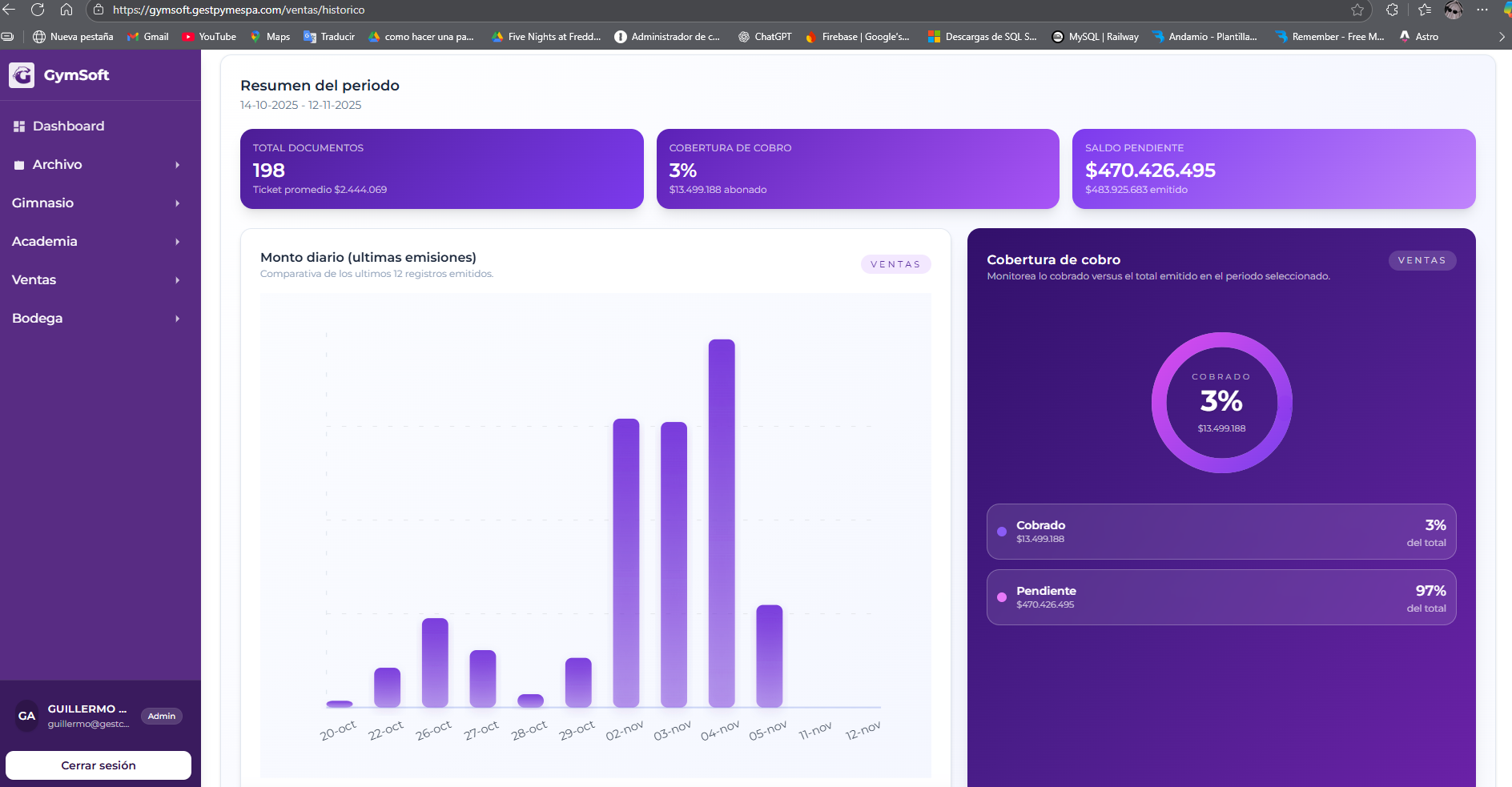Viewport: 1512px width, 787px height.
Task: Open the YouTube bookmark
Action: coord(209,37)
